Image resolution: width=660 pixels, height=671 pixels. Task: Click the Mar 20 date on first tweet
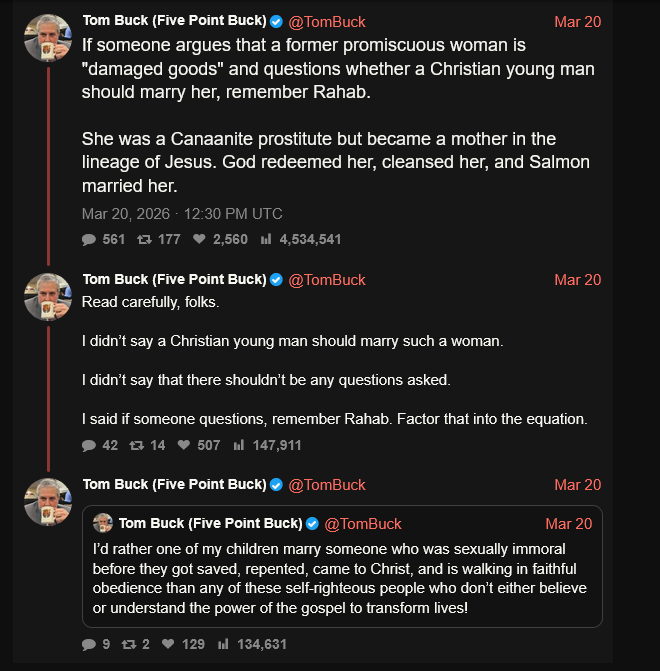pos(577,22)
